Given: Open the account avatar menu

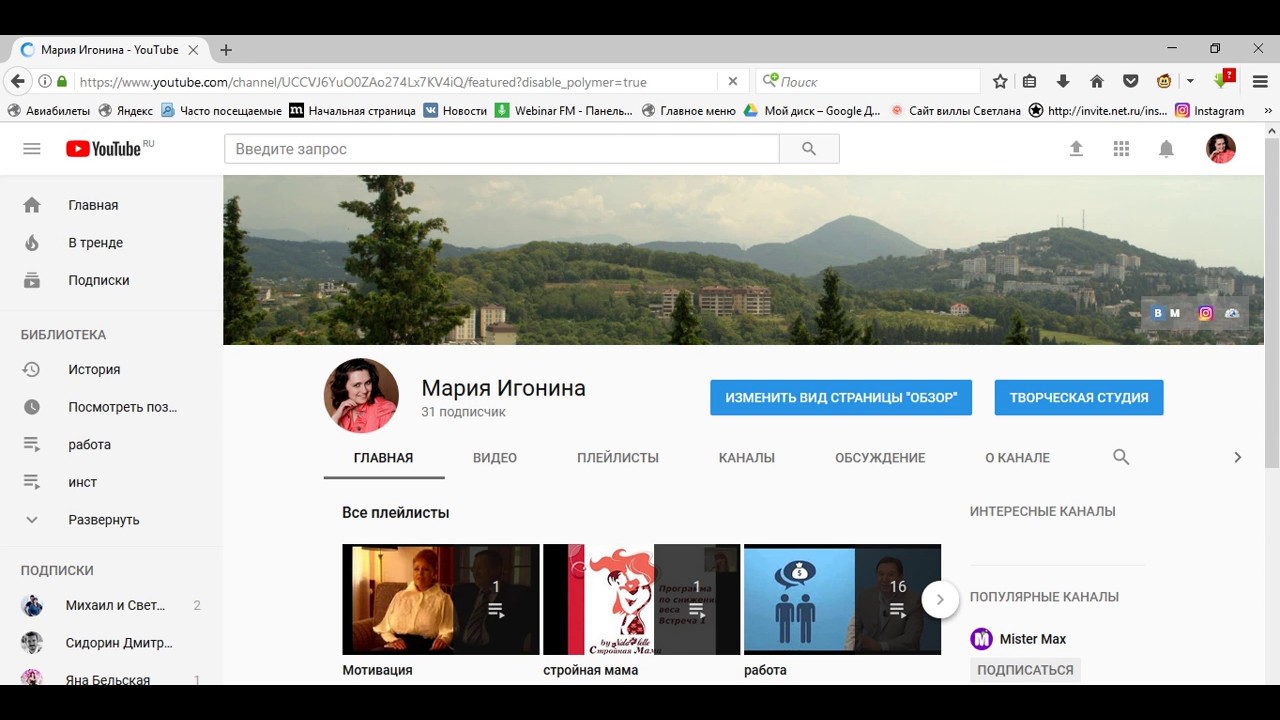Looking at the screenshot, I should (x=1221, y=149).
